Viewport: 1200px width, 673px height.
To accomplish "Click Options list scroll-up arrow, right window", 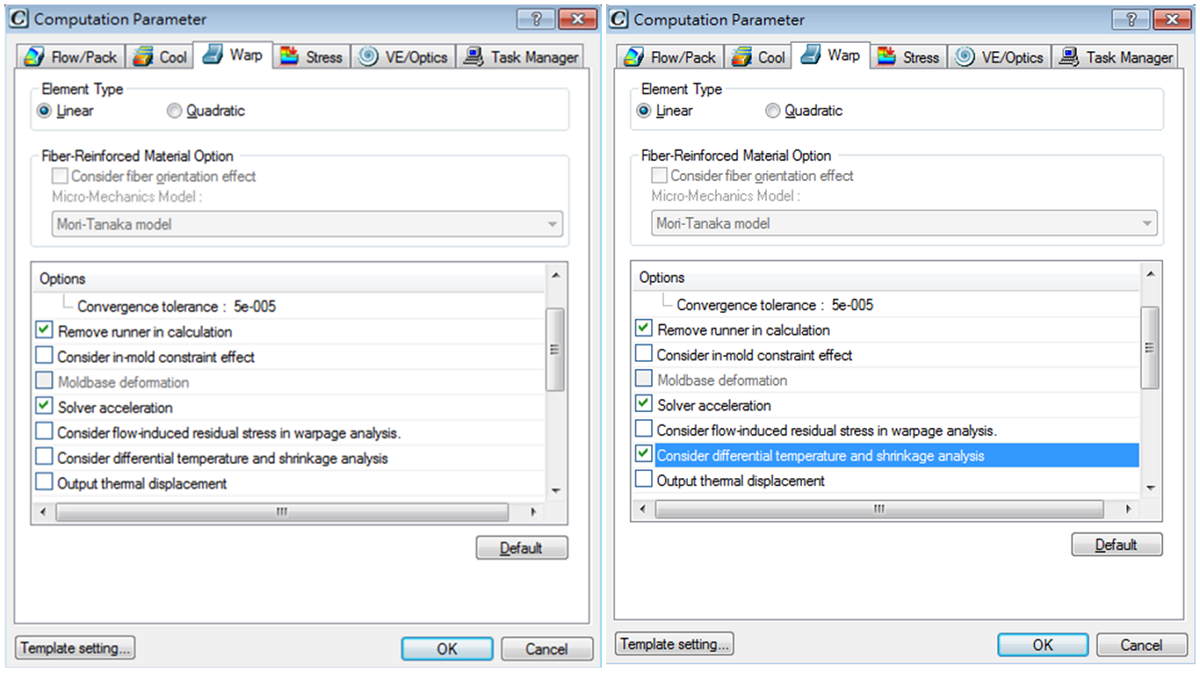I will [1150, 272].
